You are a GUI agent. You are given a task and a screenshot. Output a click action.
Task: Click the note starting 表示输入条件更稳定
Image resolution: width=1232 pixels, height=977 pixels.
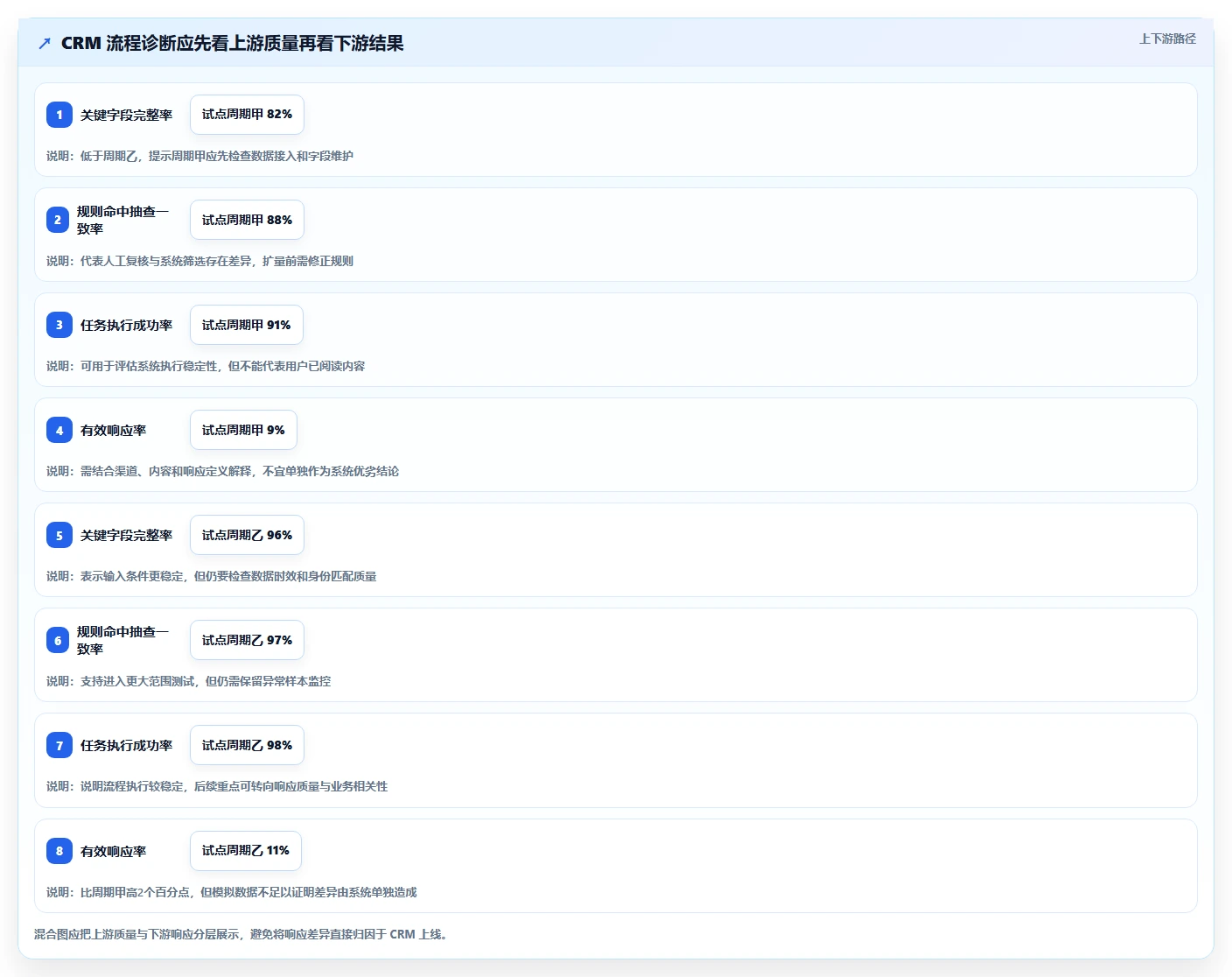211,576
